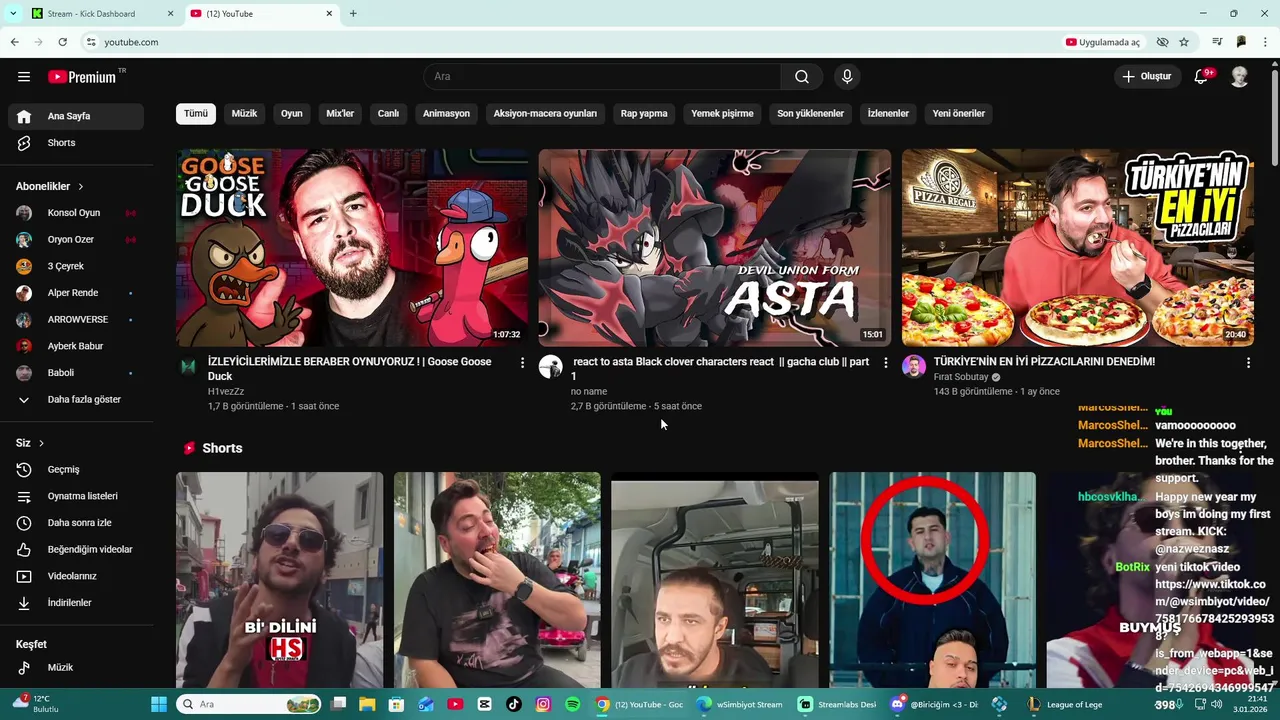Select Aksiyon-macera oyunları chip
1280x720 pixels.
545,113
